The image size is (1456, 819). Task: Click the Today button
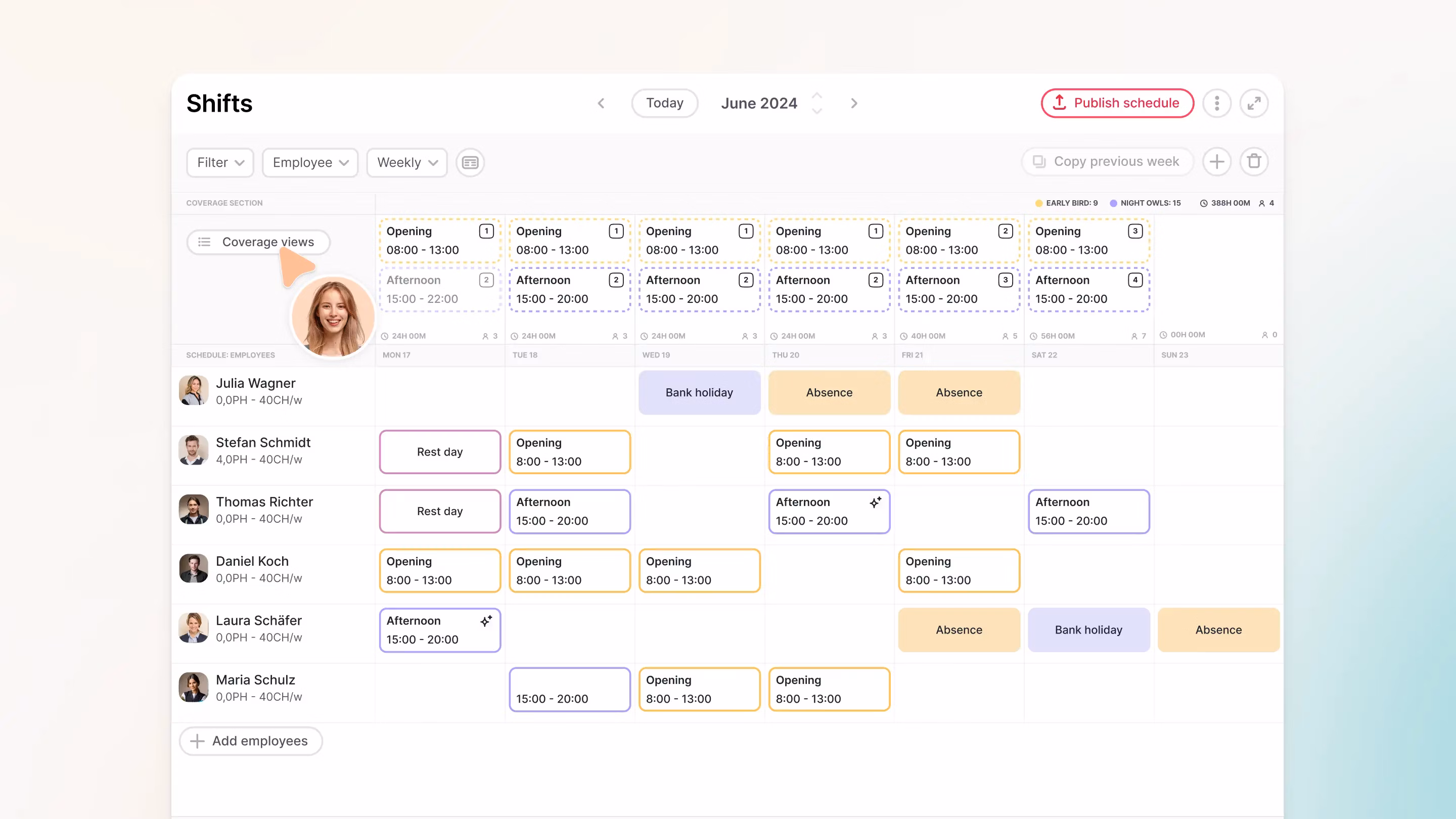(664, 104)
